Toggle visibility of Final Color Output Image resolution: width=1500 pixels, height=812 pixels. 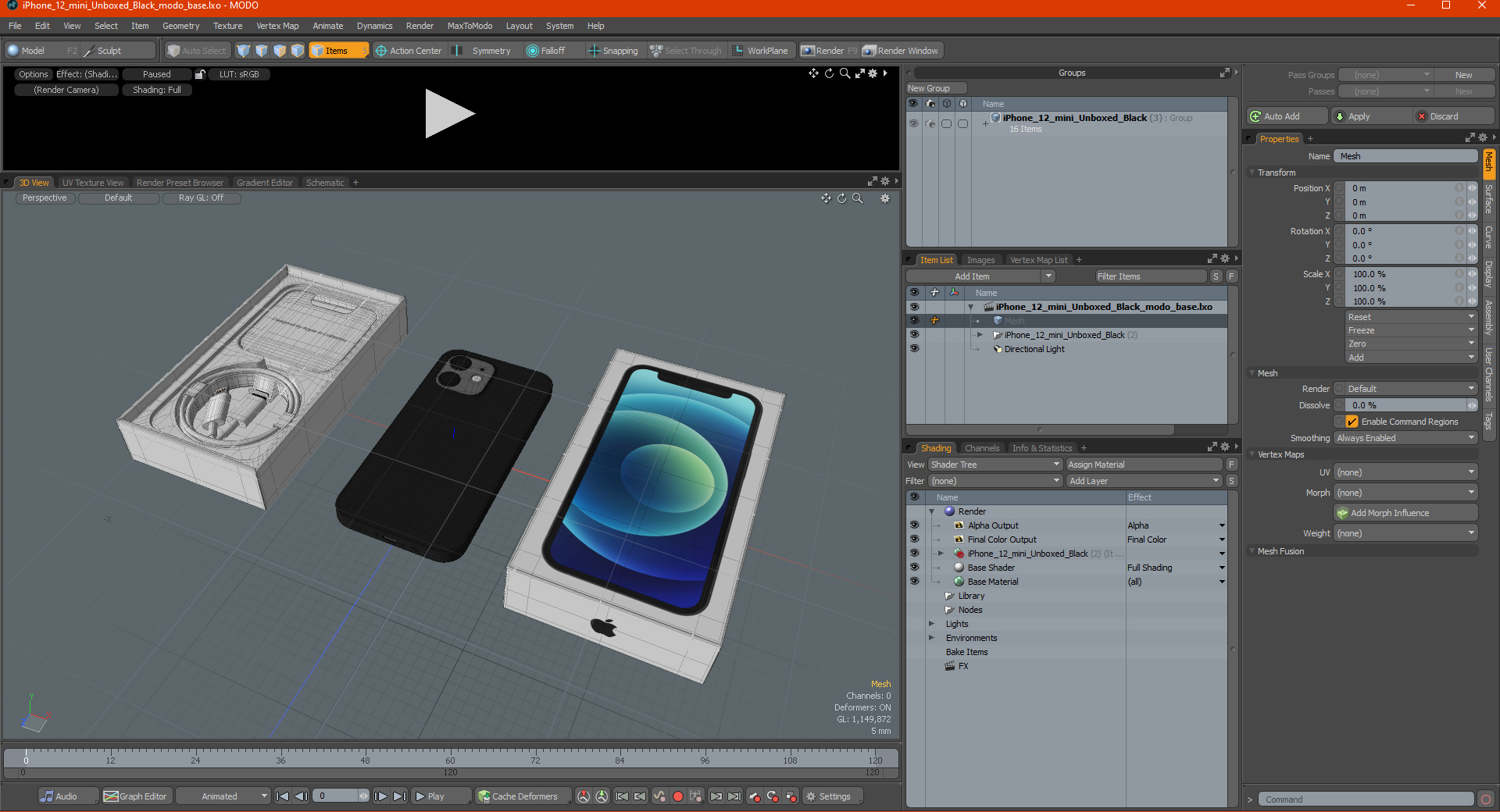(914, 540)
